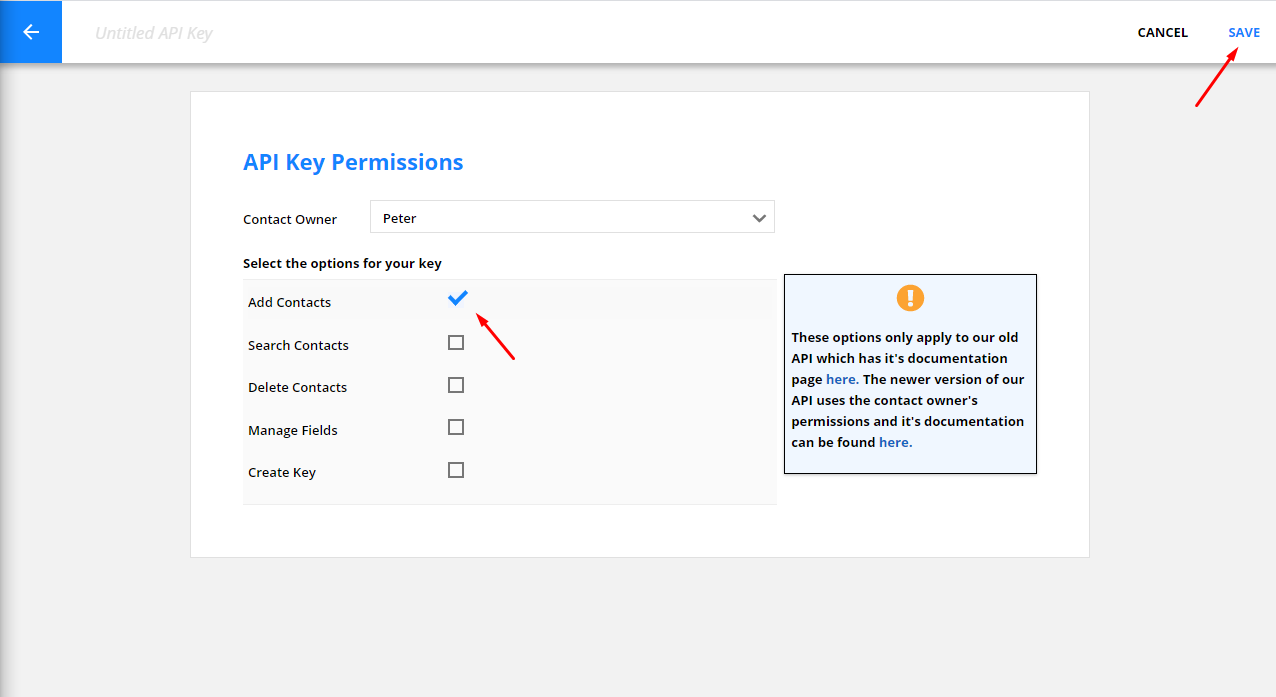Click the Manage Fields option label
This screenshot has height=697, width=1276.
tap(292, 431)
